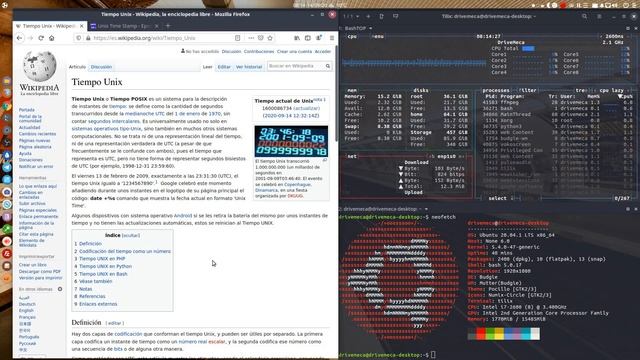Click Wikipedia search magnifier icon

[328, 66]
